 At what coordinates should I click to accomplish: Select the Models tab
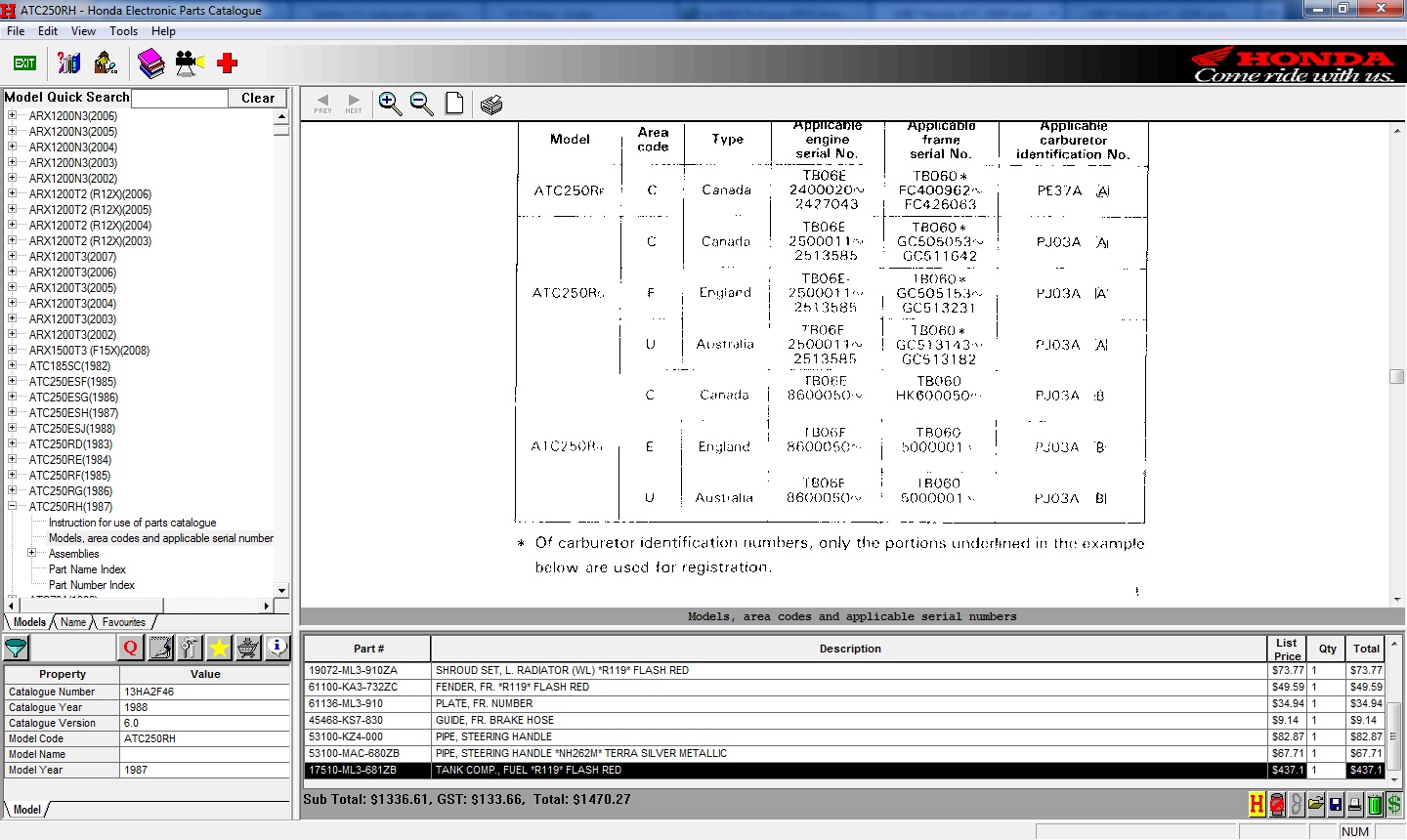pyautogui.click(x=29, y=622)
